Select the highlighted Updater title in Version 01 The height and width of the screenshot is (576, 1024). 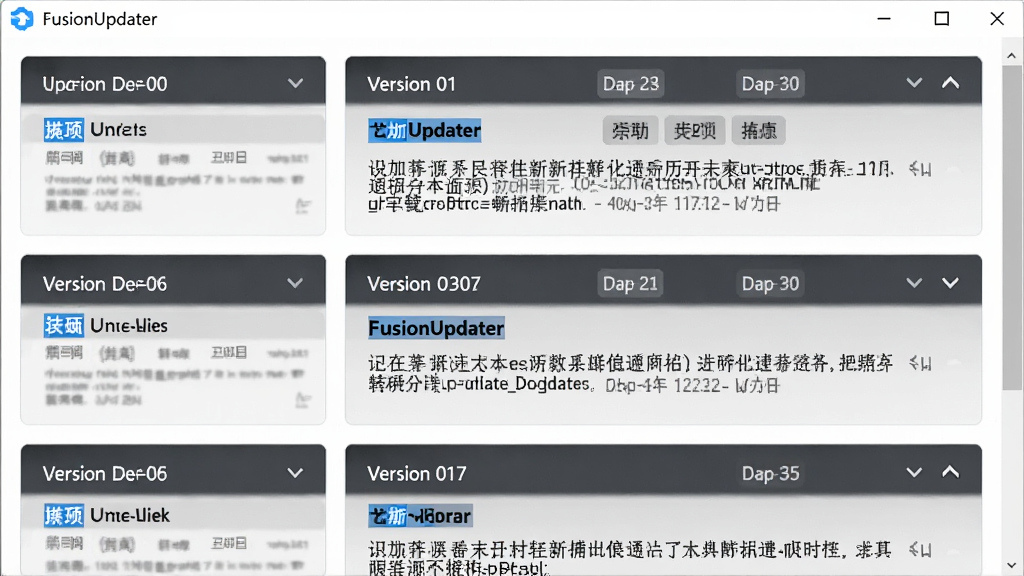(x=424, y=131)
